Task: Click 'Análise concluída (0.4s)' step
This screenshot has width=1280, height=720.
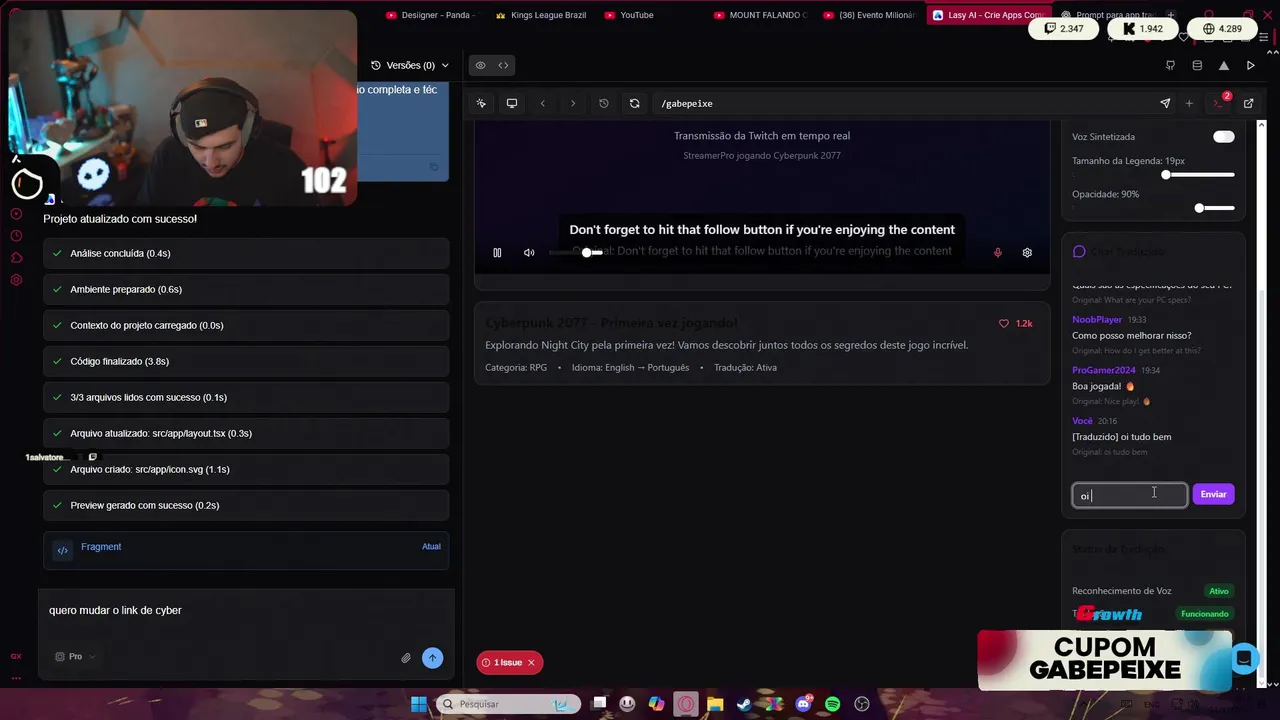Action: coord(246,253)
